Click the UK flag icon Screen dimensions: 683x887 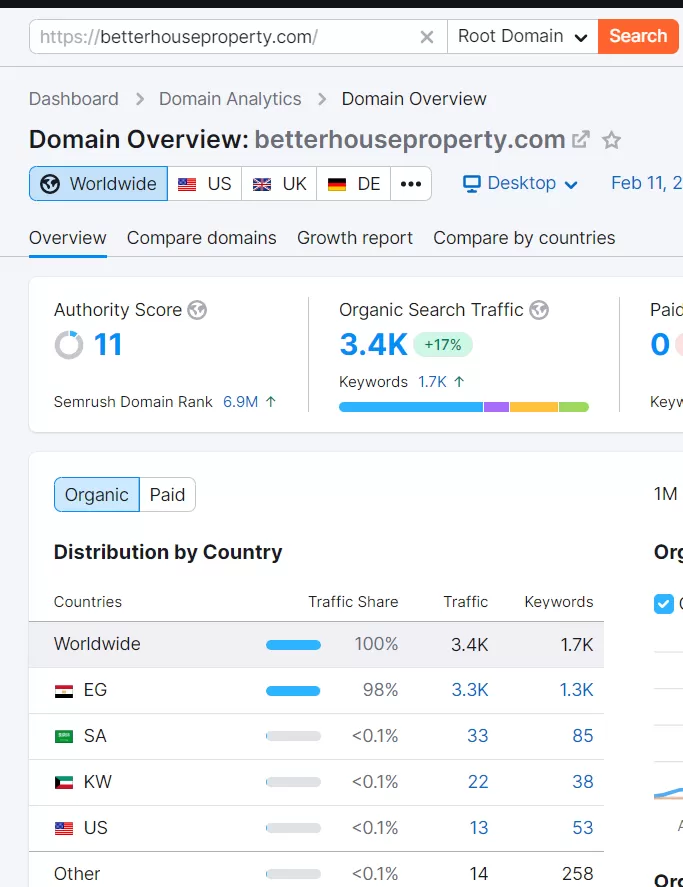tap(261, 184)
